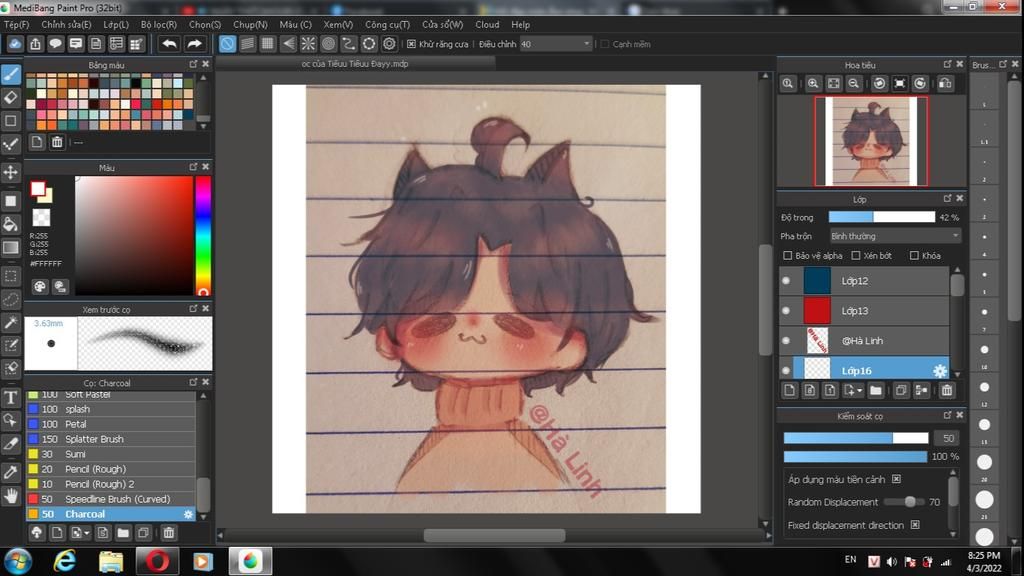This screenshot has width=1024, height=576.
Task: Open Charcoal brush settings gear
Action: coord(188,515)
